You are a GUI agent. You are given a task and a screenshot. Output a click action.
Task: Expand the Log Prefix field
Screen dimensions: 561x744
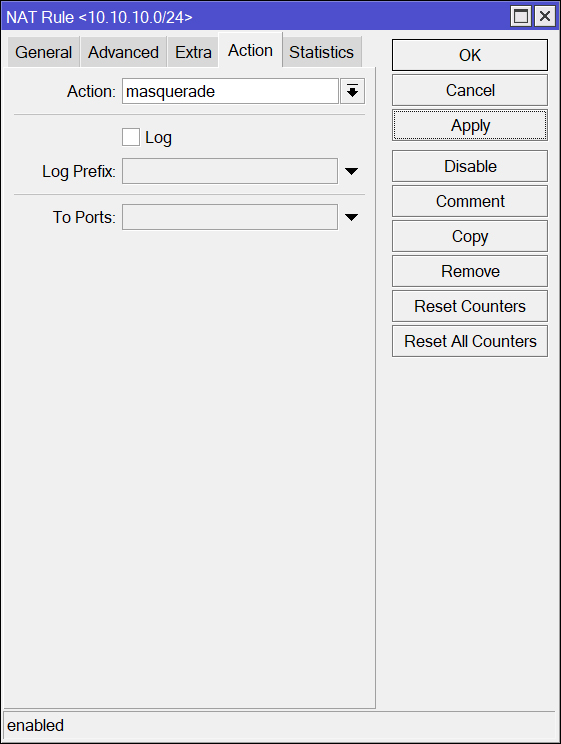point(351,171)
